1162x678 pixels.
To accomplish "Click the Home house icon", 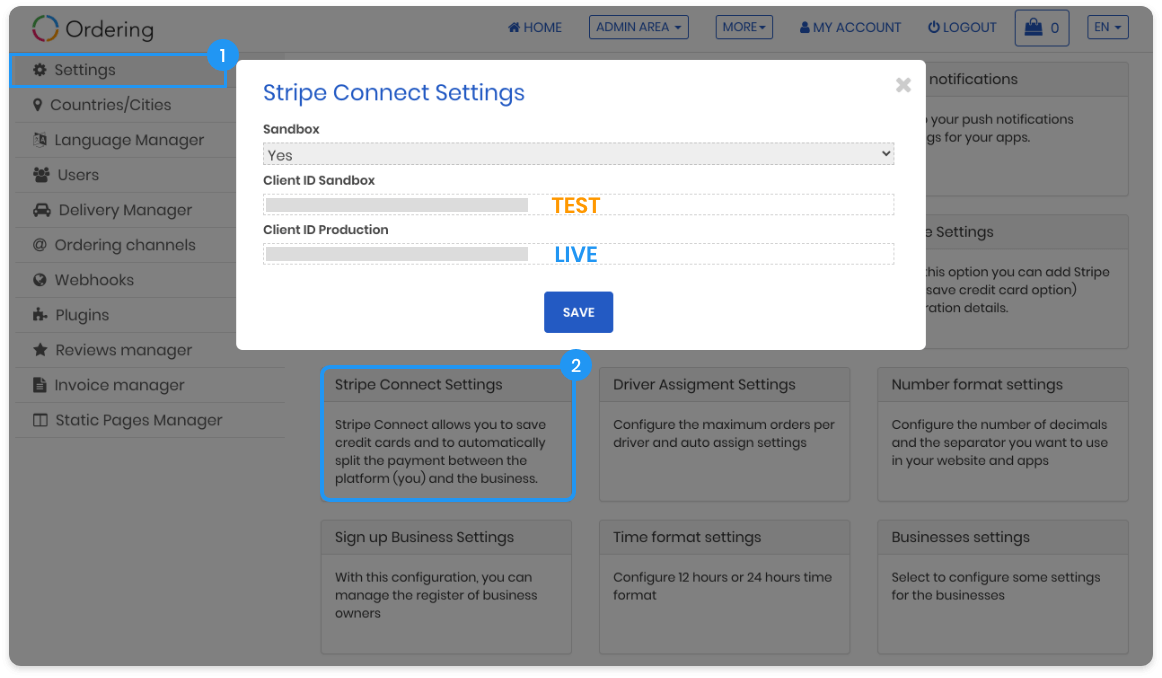I will 514,27.
